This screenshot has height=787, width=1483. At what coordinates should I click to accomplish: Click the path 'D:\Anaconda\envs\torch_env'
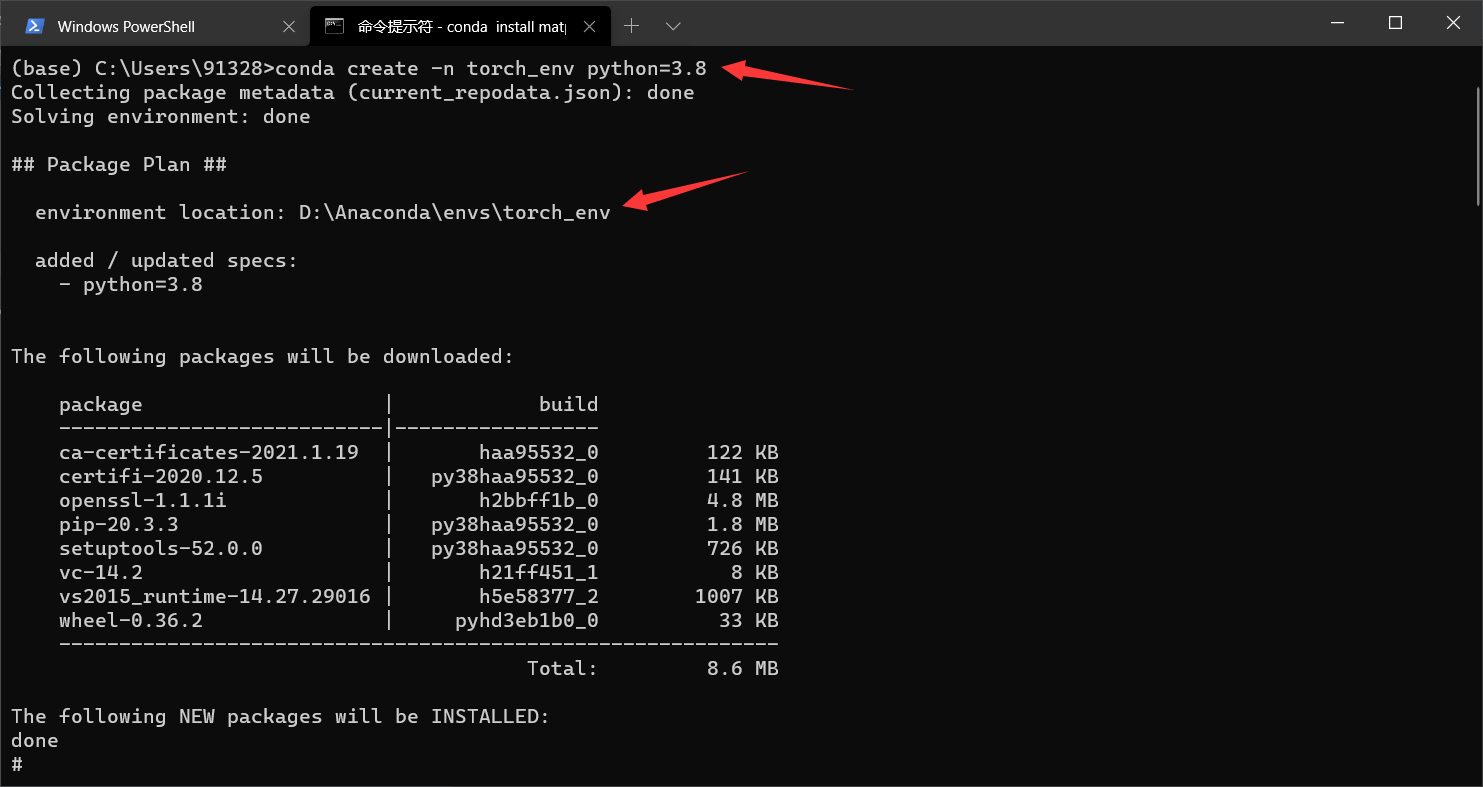(x=455, y=213)
